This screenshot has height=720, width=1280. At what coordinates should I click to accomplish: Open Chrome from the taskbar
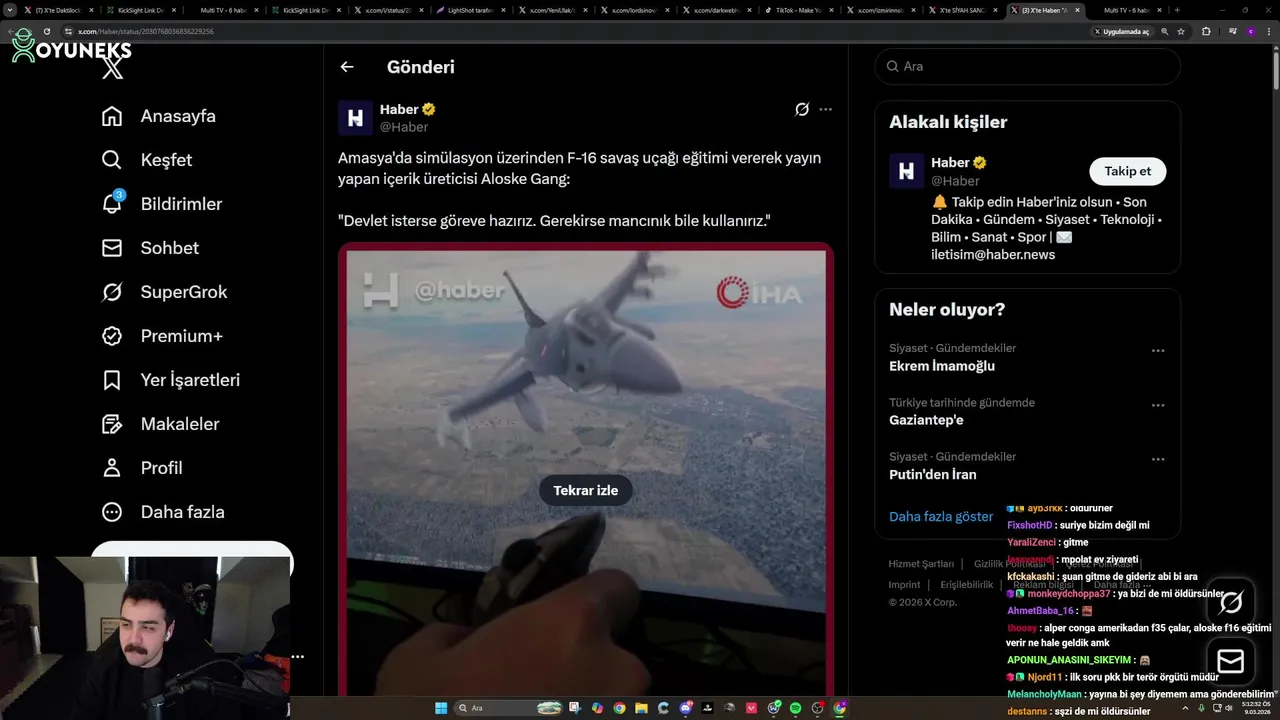(x=619, y=708)
